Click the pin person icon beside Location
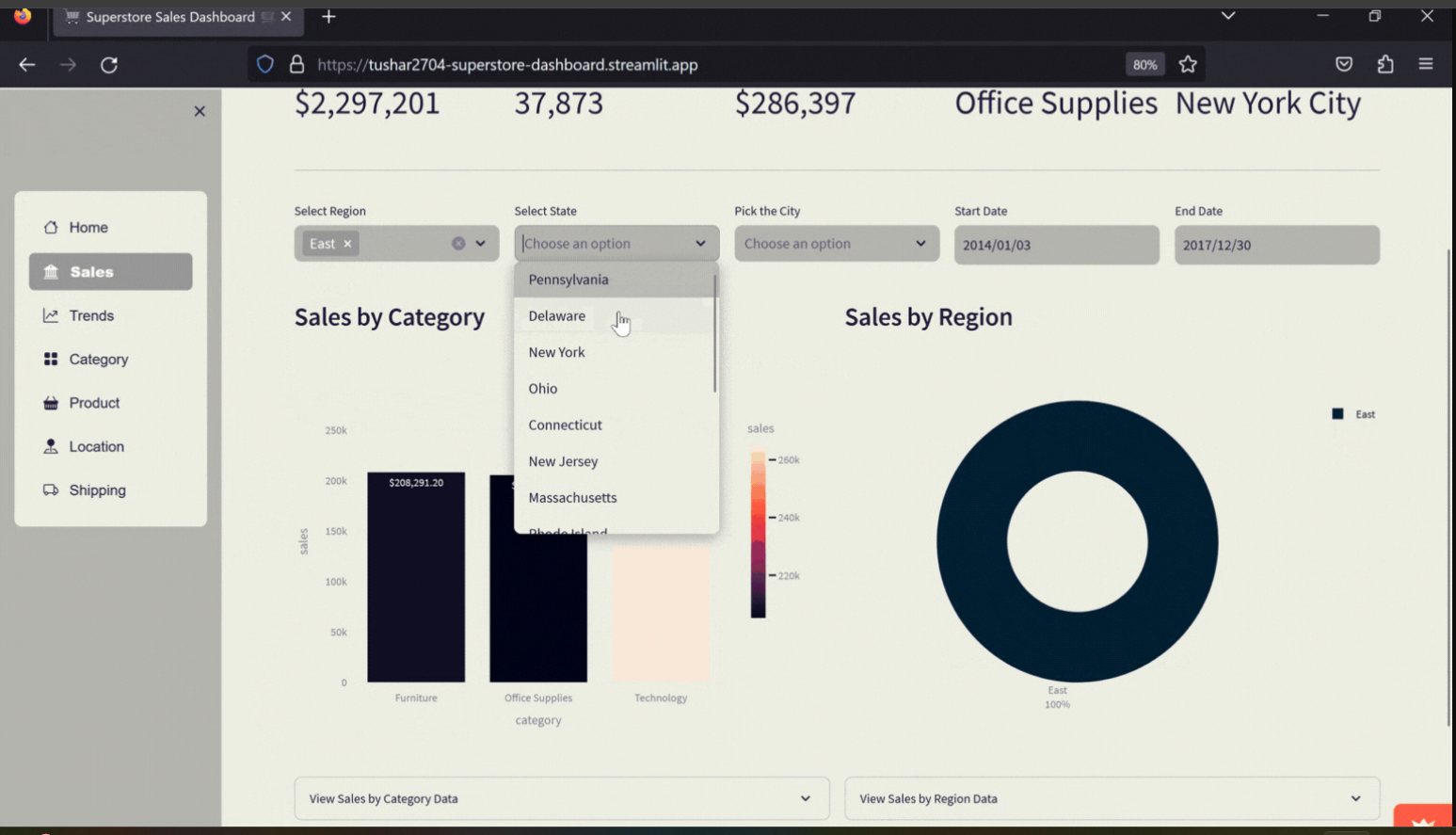Image resolution: width=1456 pixels, height=835 pixels. coord(51,446)
